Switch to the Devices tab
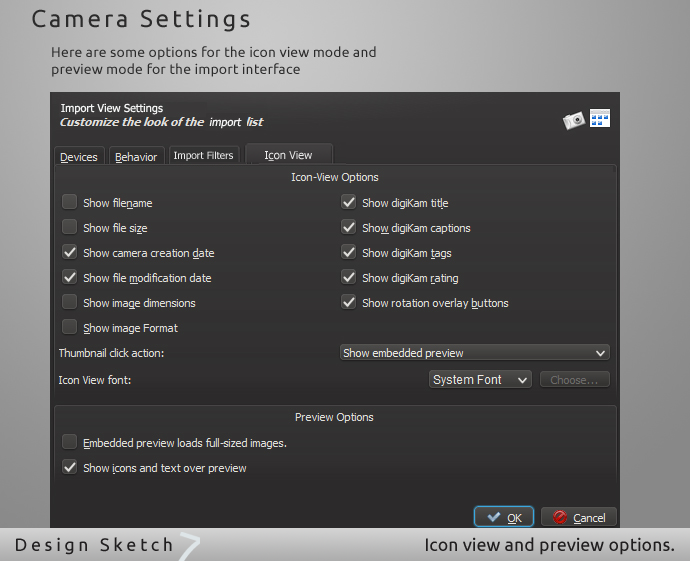Screen dimensions: 690x561 [79, 157]
